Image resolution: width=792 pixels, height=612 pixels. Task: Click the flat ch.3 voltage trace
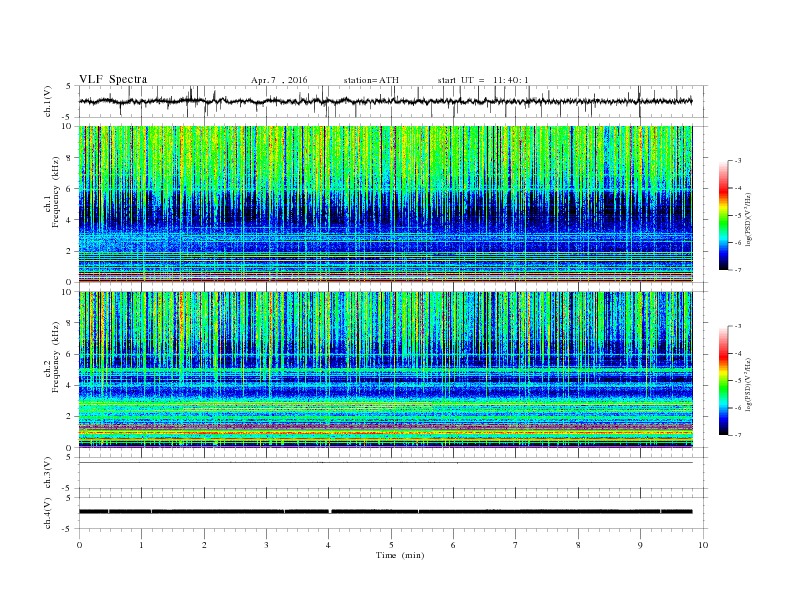pos(385,463)
